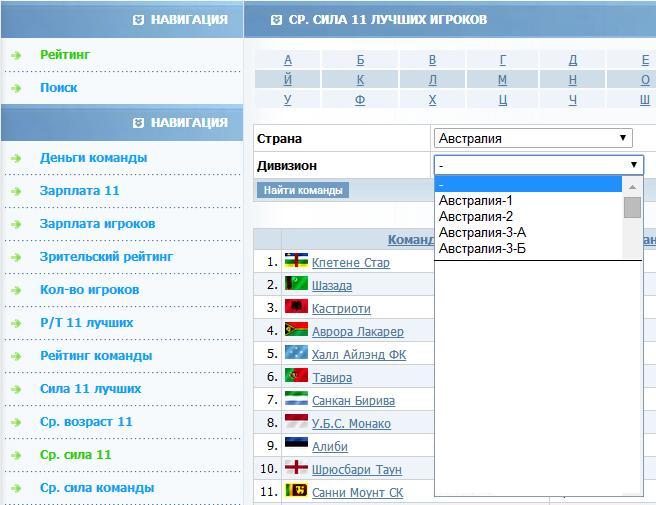Screen dimensions: 656x505
Task: Click the flag icon next to Клетене Стар
Action: tap(296, 262)
